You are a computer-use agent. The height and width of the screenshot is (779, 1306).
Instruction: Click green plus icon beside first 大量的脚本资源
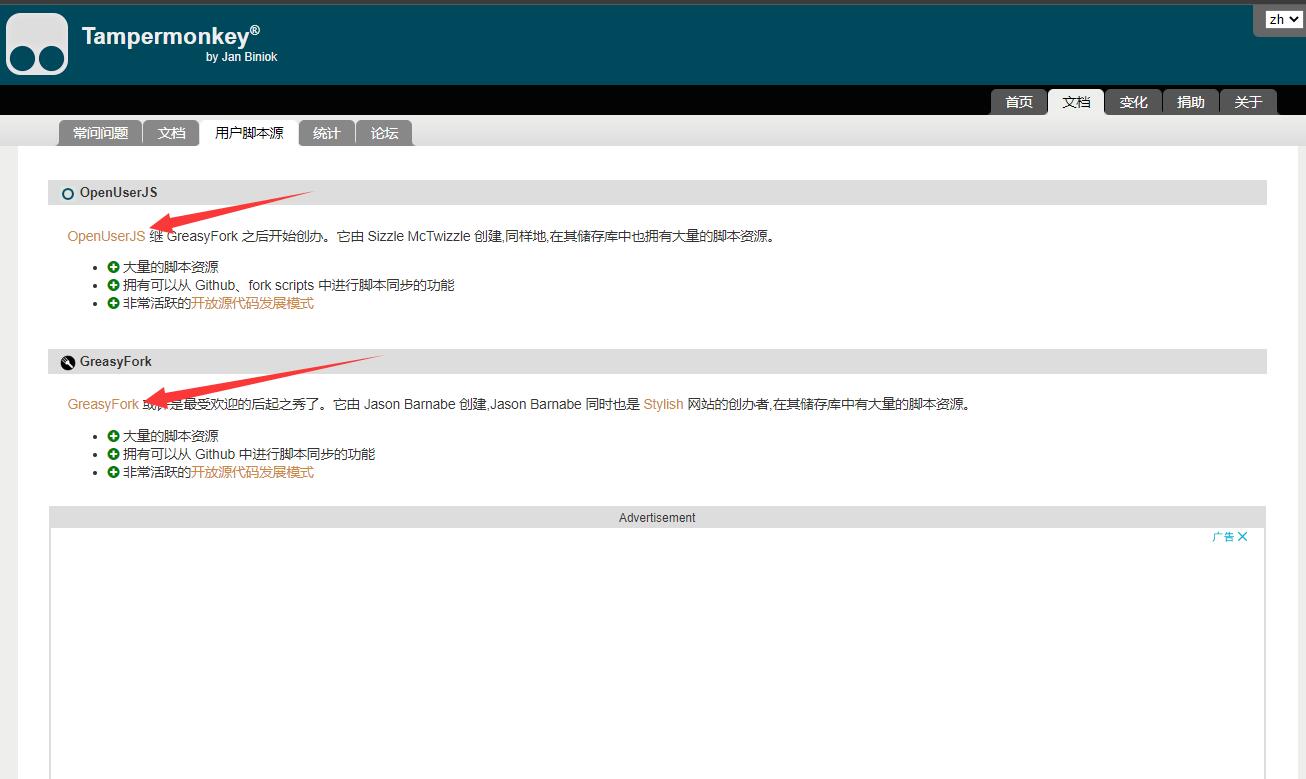click(x=113, y=267)
